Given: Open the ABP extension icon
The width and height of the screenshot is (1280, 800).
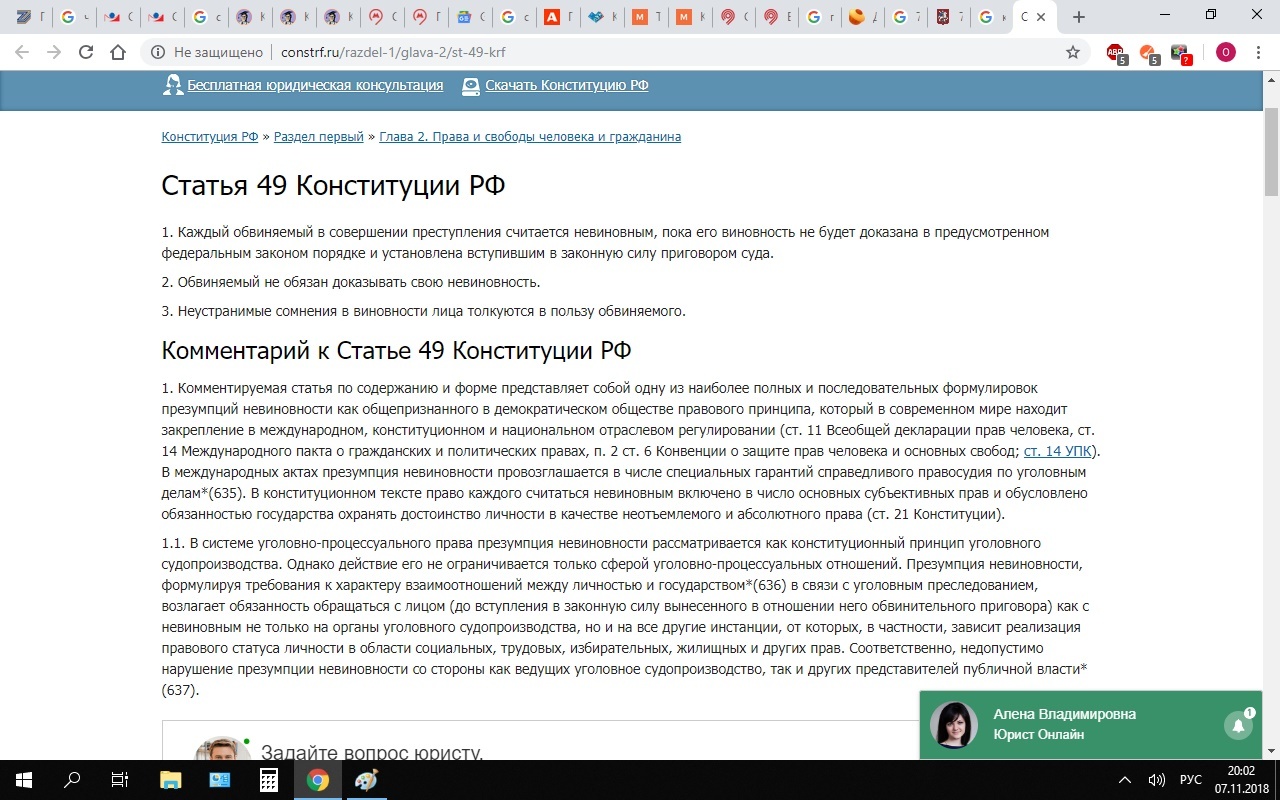Looking at the screenshot, I should tap(1116, 53).
